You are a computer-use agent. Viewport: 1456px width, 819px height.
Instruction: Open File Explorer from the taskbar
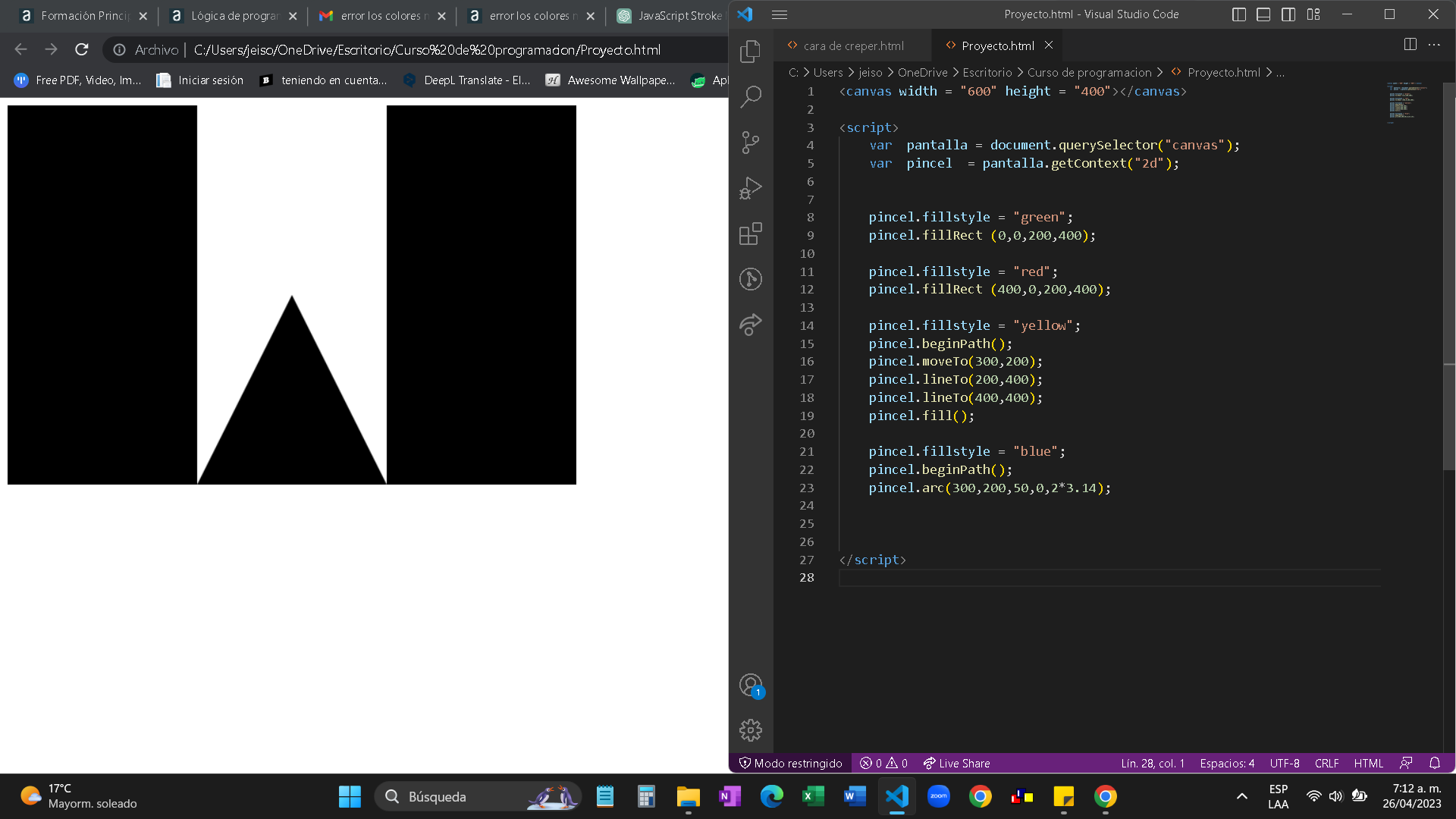coord(688,796)
